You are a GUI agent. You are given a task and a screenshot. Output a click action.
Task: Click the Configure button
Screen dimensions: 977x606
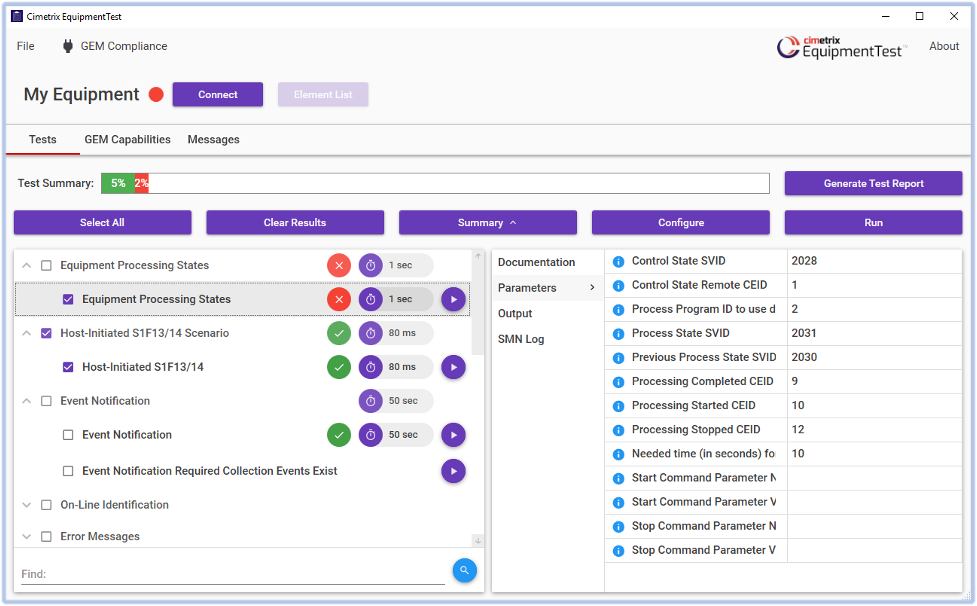click(680, 223)
